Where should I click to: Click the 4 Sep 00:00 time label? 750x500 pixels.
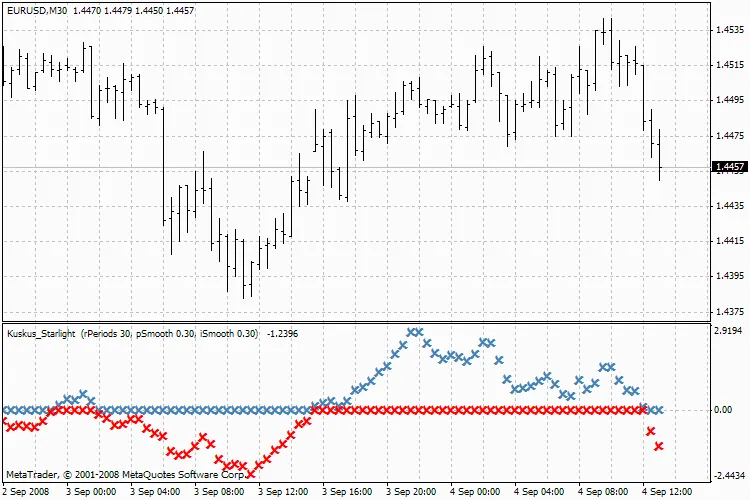click(475, 492)
